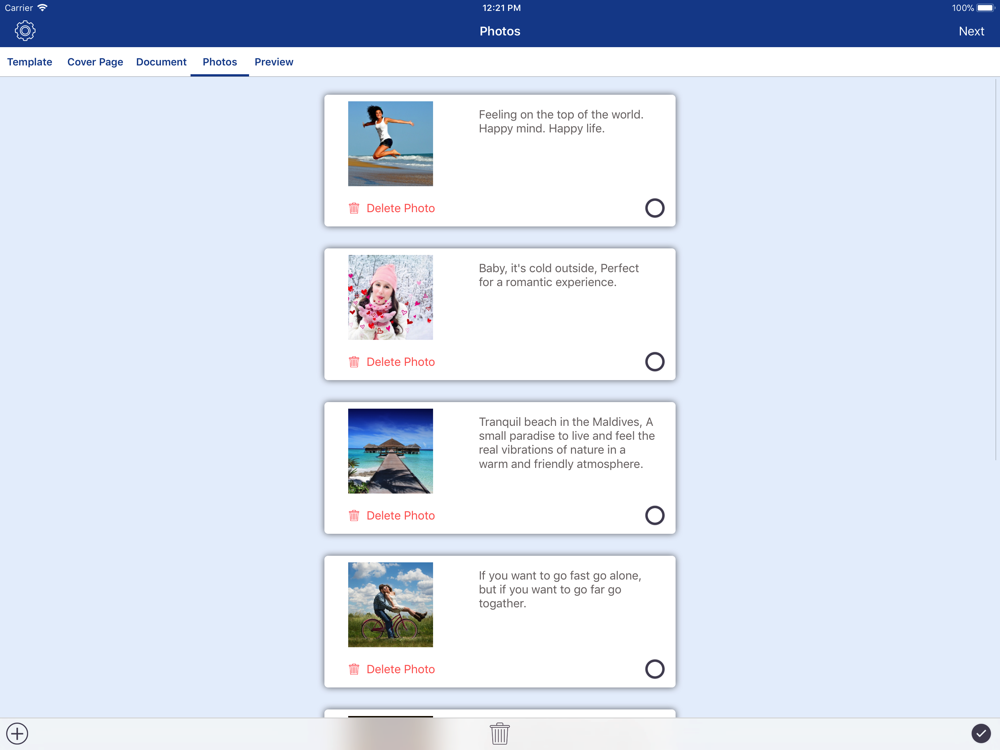
Task: Switch to the Template tab
Action: click(x=29, y=62)
